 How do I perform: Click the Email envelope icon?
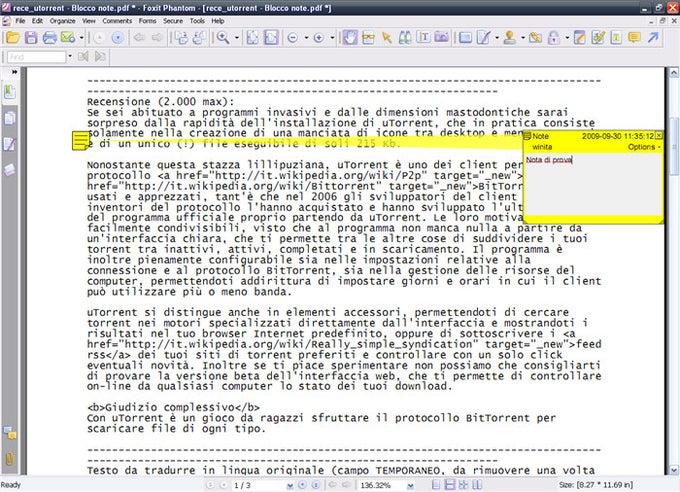(x=68, y=38)
